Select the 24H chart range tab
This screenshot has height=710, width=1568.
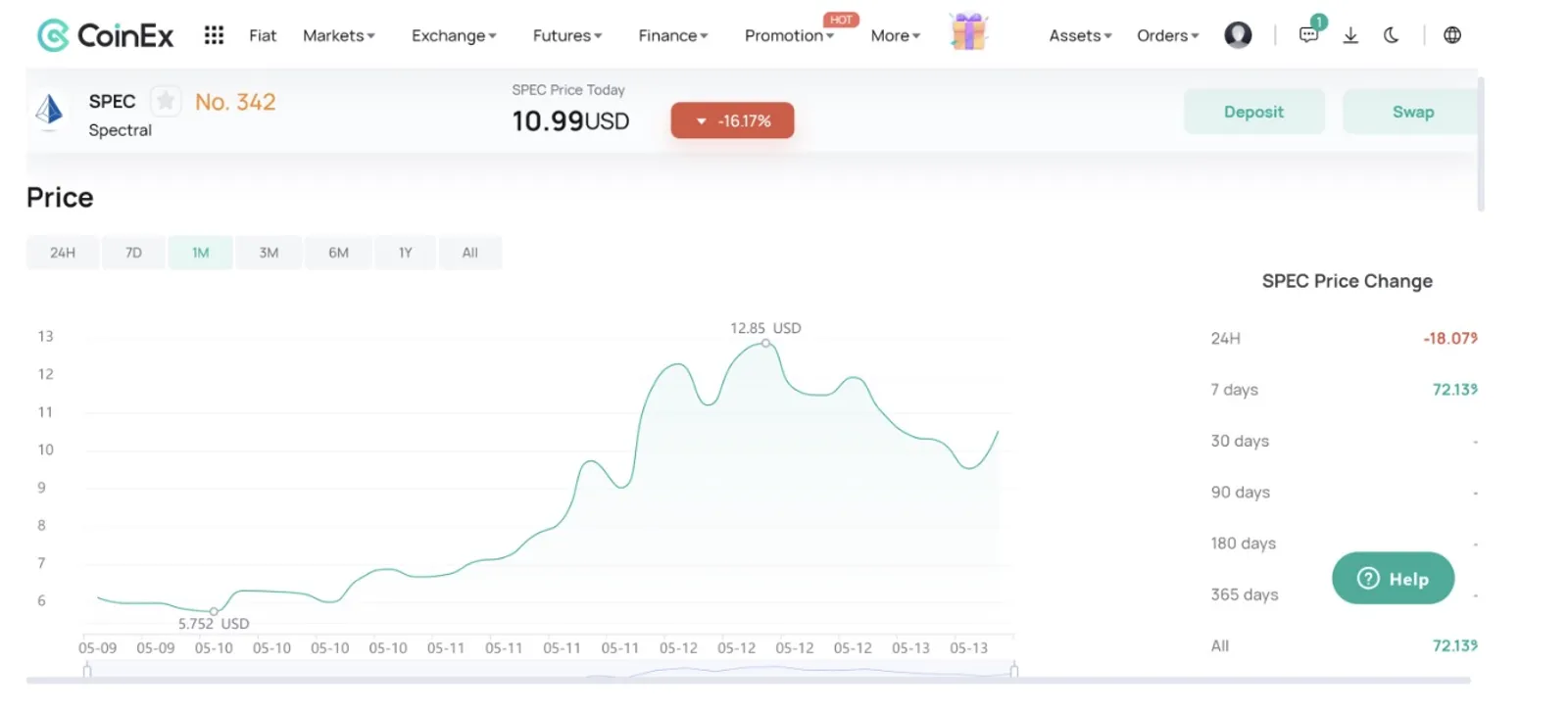(x=63, y=253)
